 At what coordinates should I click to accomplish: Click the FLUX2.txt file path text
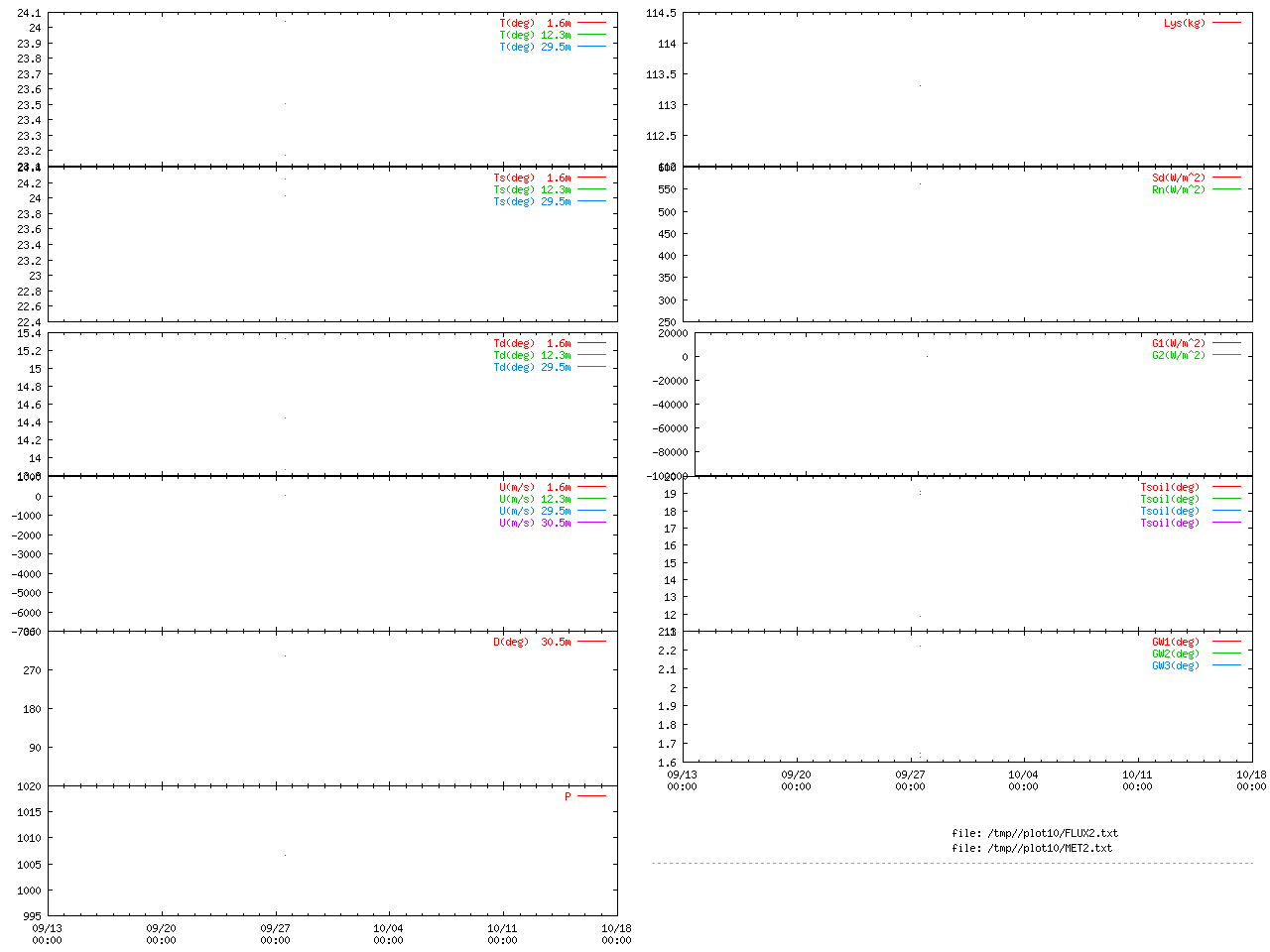click(x=1034, y=833)
